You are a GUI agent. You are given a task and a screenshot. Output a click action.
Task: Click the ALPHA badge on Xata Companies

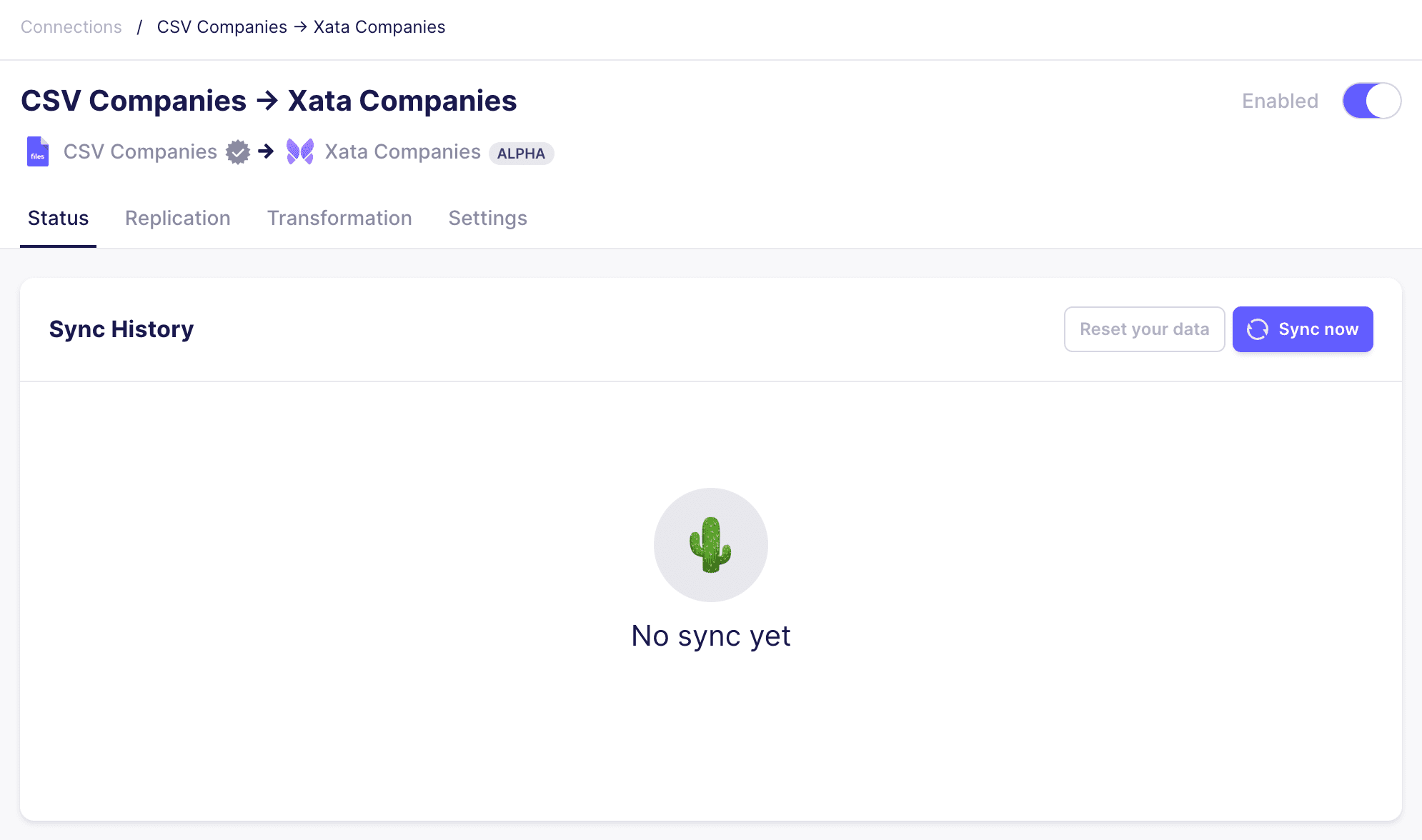[521, 153]
